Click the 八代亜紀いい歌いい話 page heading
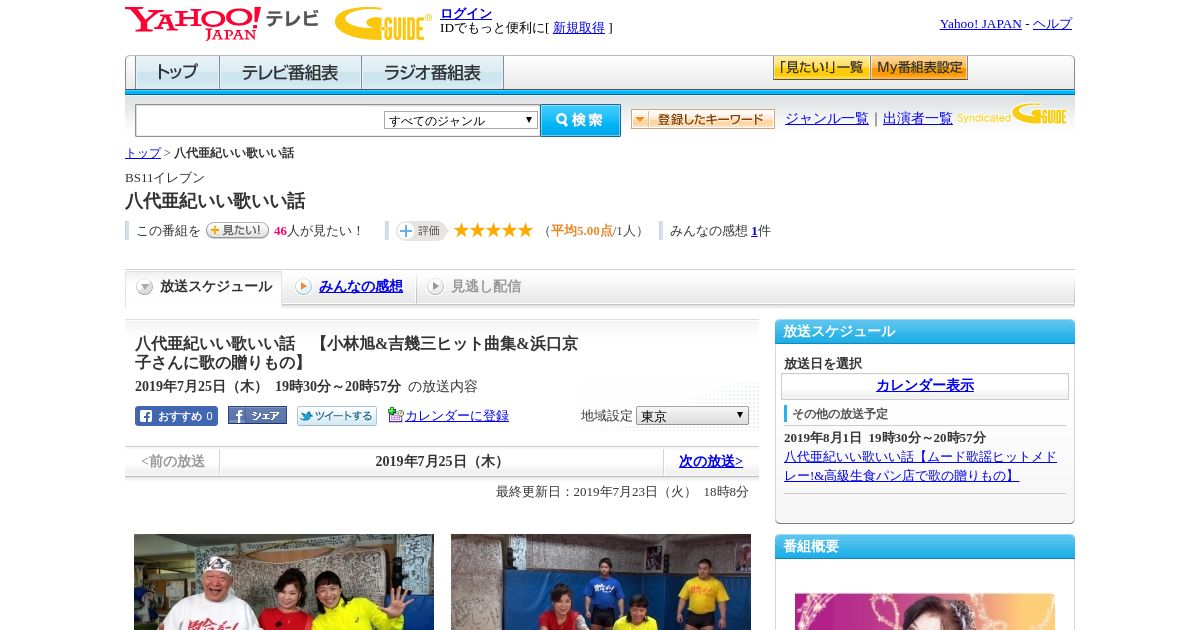1200x630 pixels. [215, 201]
